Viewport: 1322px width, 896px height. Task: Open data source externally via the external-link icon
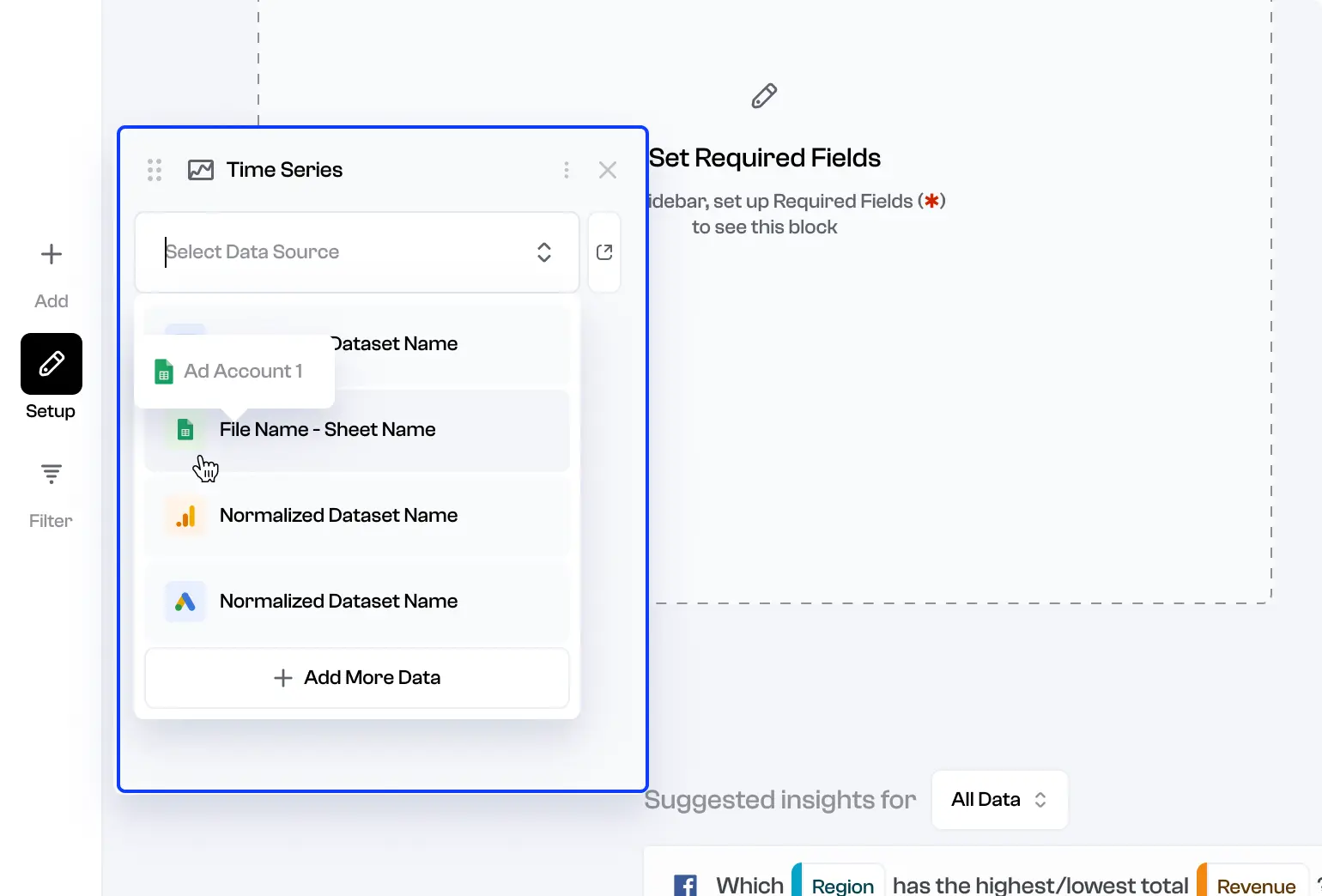coord(604,251)
